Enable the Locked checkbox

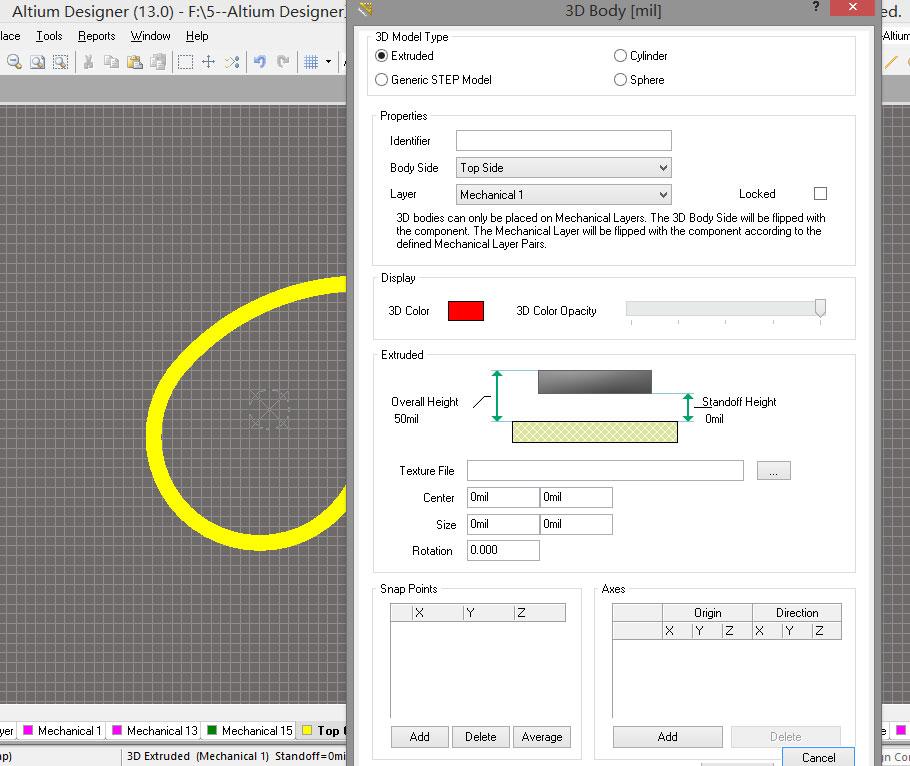point(821,194)
